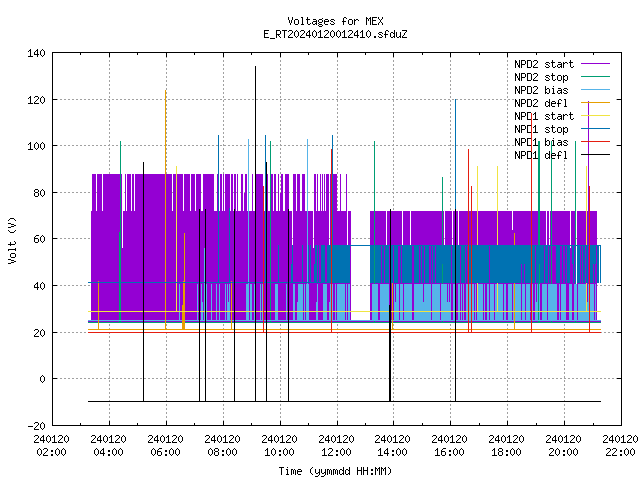Click the green NPD2 stop legend line
The height and width of the screenshot is (480, 640).
tap(596, 76)
